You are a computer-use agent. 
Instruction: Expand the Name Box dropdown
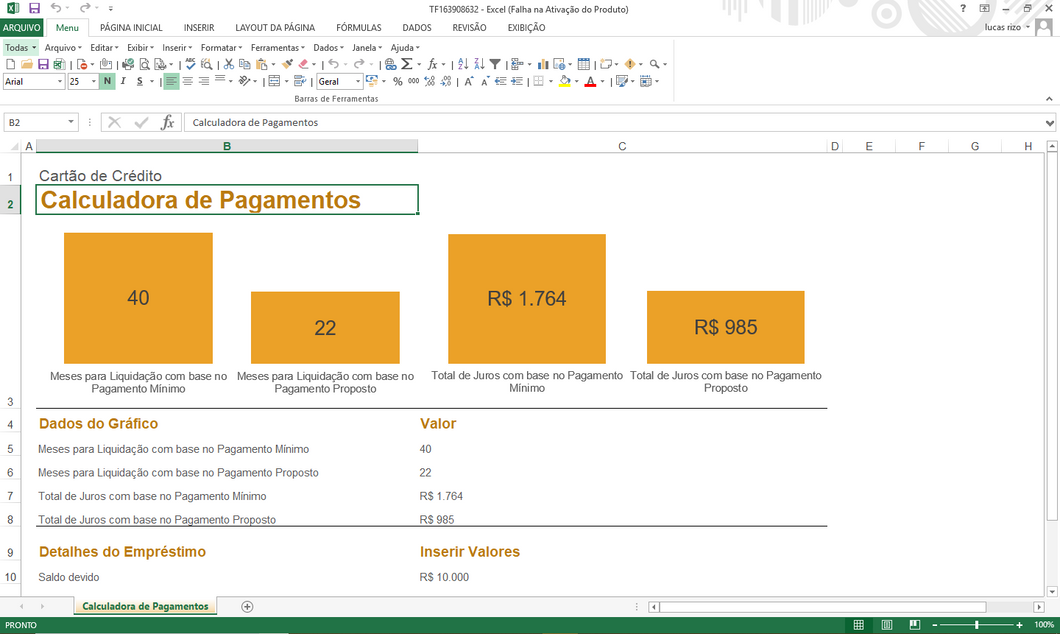pos(71,122)
